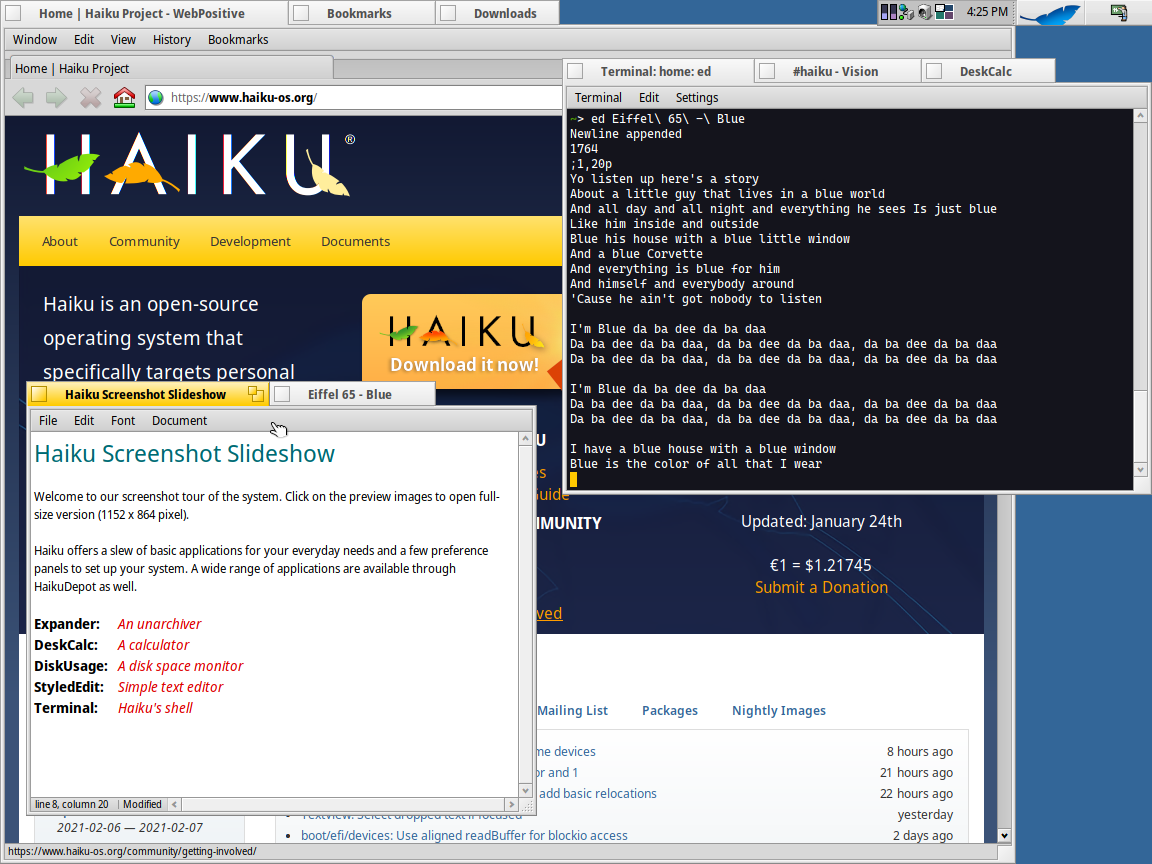The image size is (1152, 864).
Task: Open the Community navigation link
Action: (x=144, y=241)
